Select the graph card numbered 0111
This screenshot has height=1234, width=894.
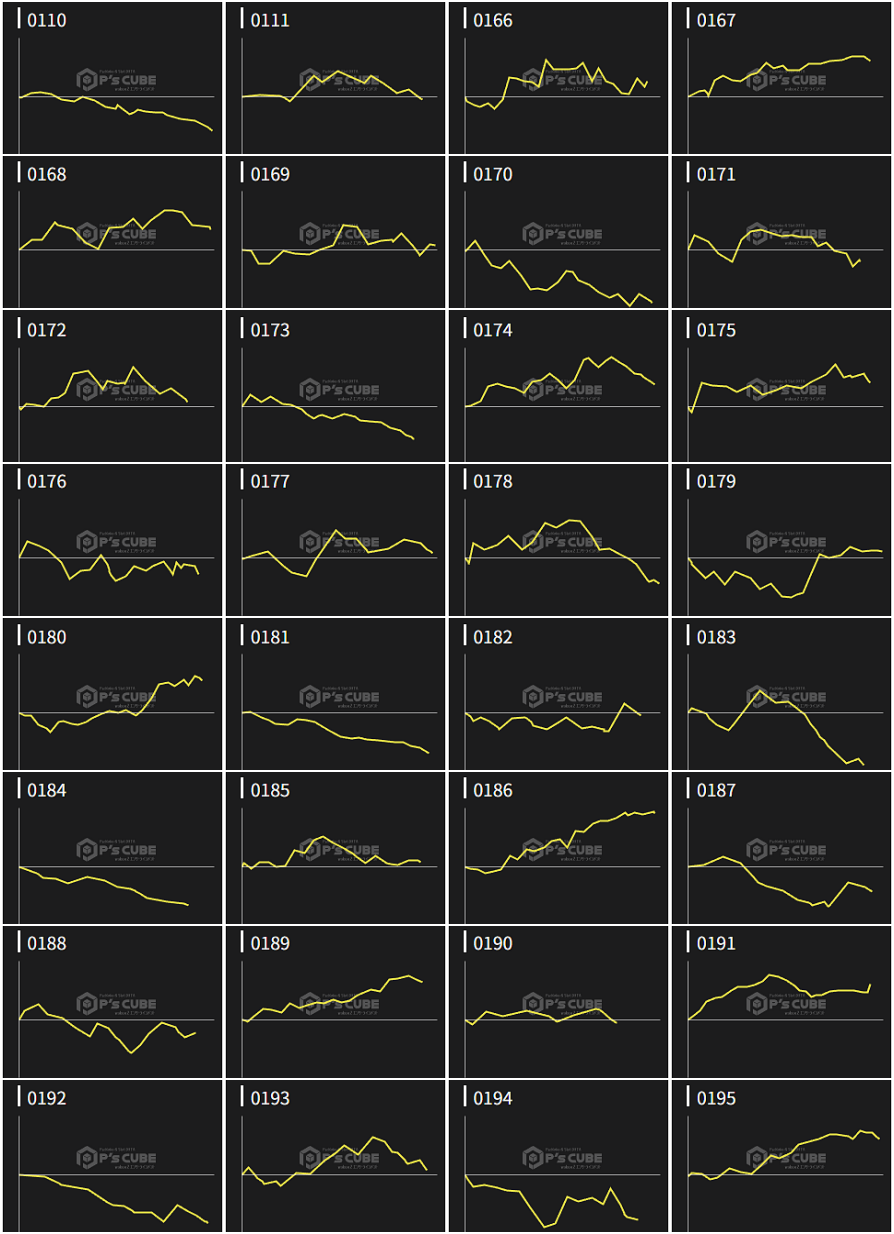pos(335,78)
